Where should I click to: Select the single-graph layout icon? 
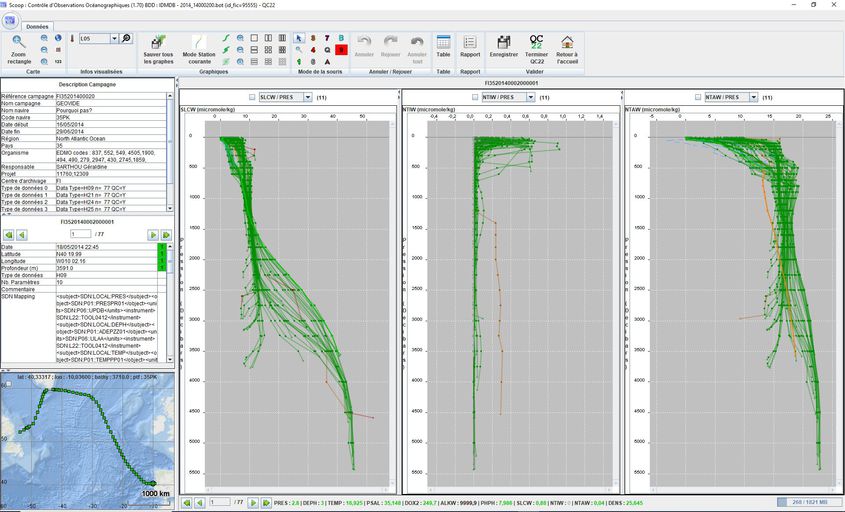pos(254,38)
